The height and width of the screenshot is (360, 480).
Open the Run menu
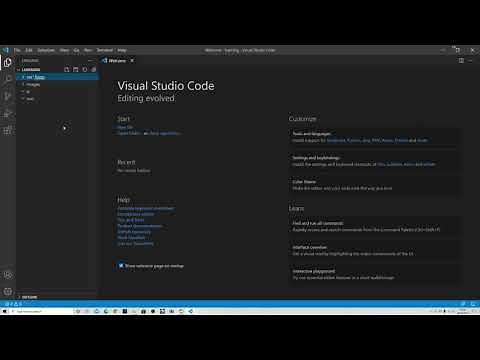pyautogui.click(x=88, y=50)
